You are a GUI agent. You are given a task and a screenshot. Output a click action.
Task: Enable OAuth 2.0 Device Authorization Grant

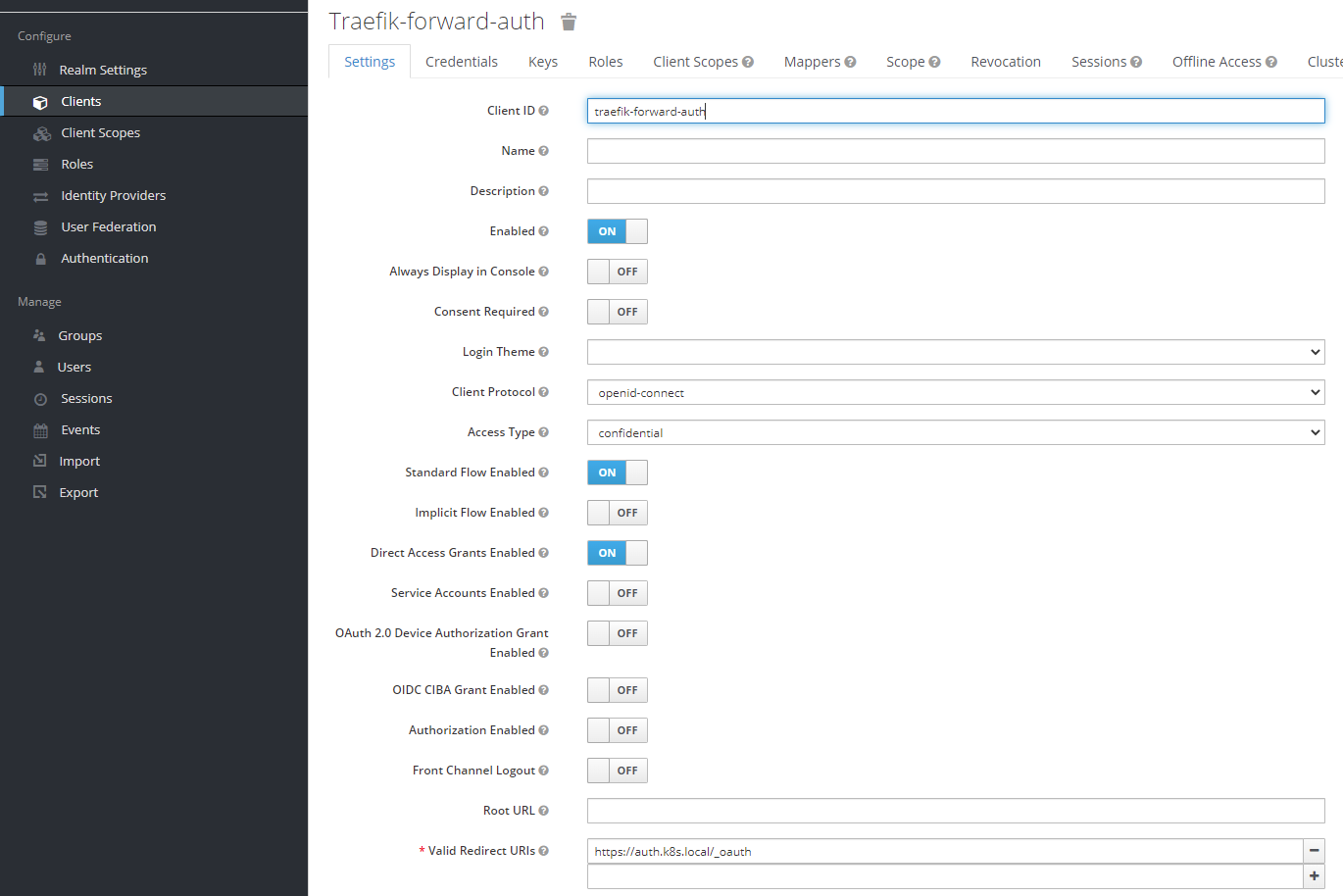coord(618,633)
